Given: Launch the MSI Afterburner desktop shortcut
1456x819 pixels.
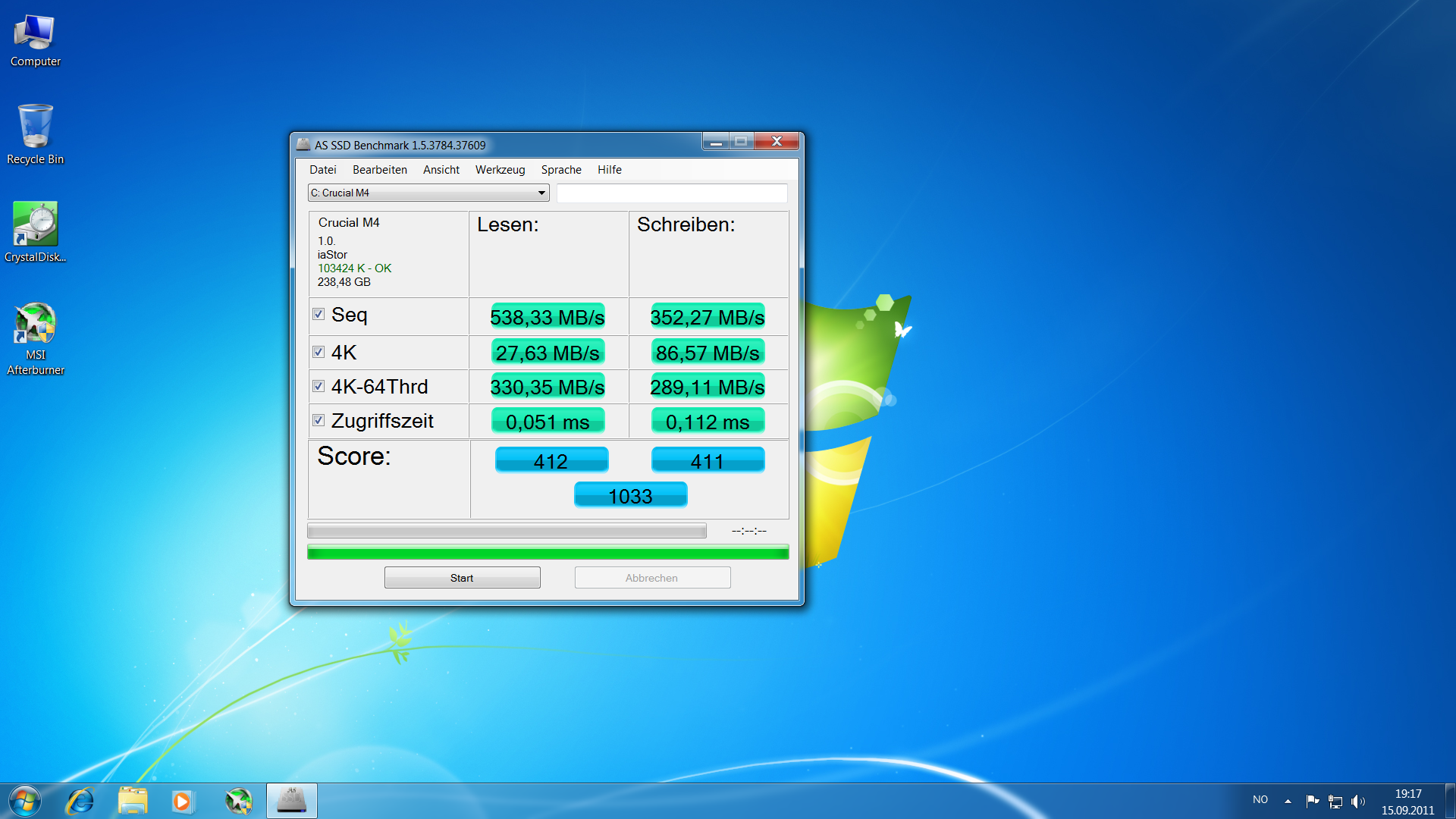Looking at the screenshot, I should click(x=35, y=339).
